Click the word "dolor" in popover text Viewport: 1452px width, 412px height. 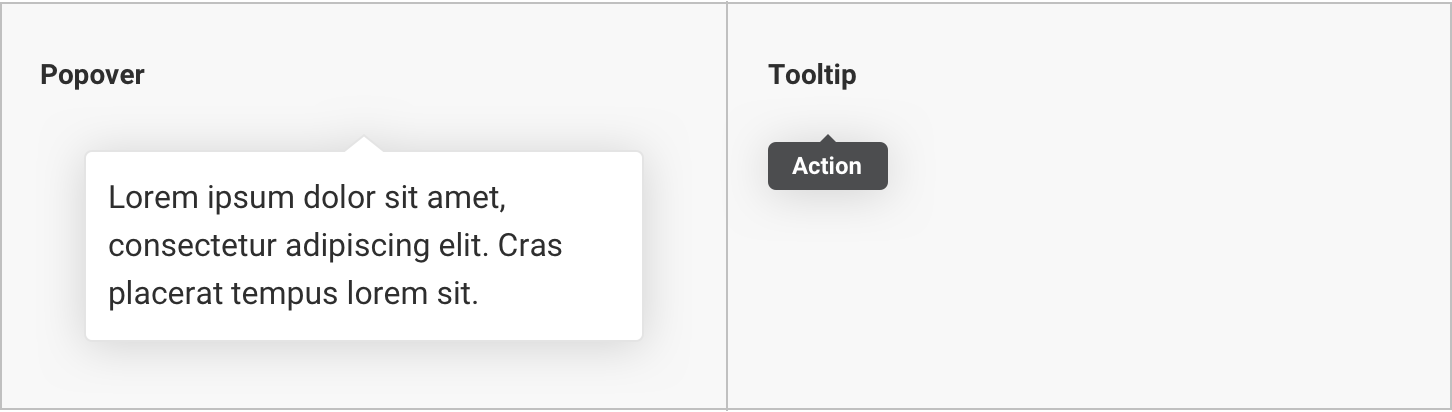click(x=331, y=198)
